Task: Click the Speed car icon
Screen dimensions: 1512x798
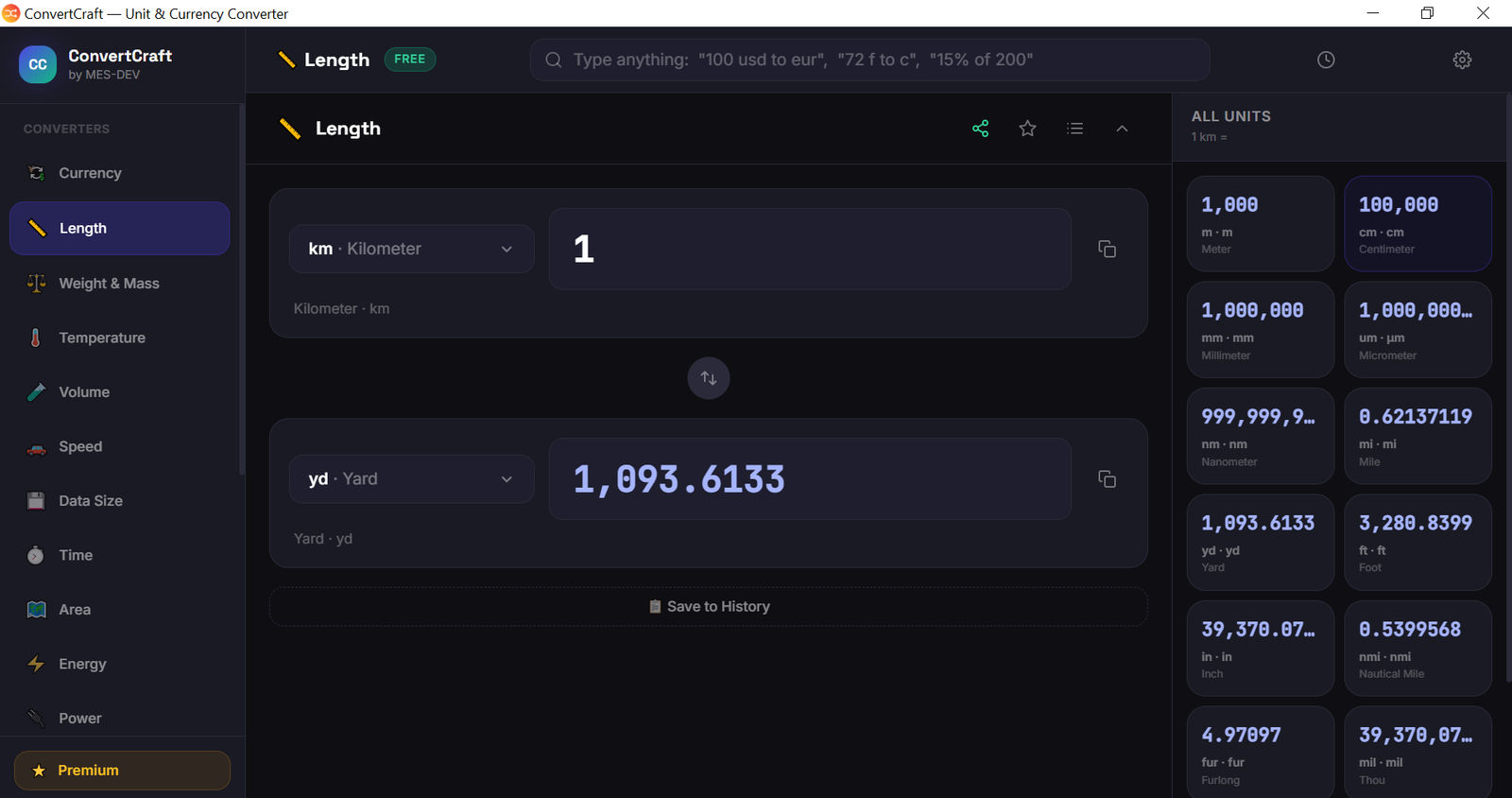Action: pos(37,447)
